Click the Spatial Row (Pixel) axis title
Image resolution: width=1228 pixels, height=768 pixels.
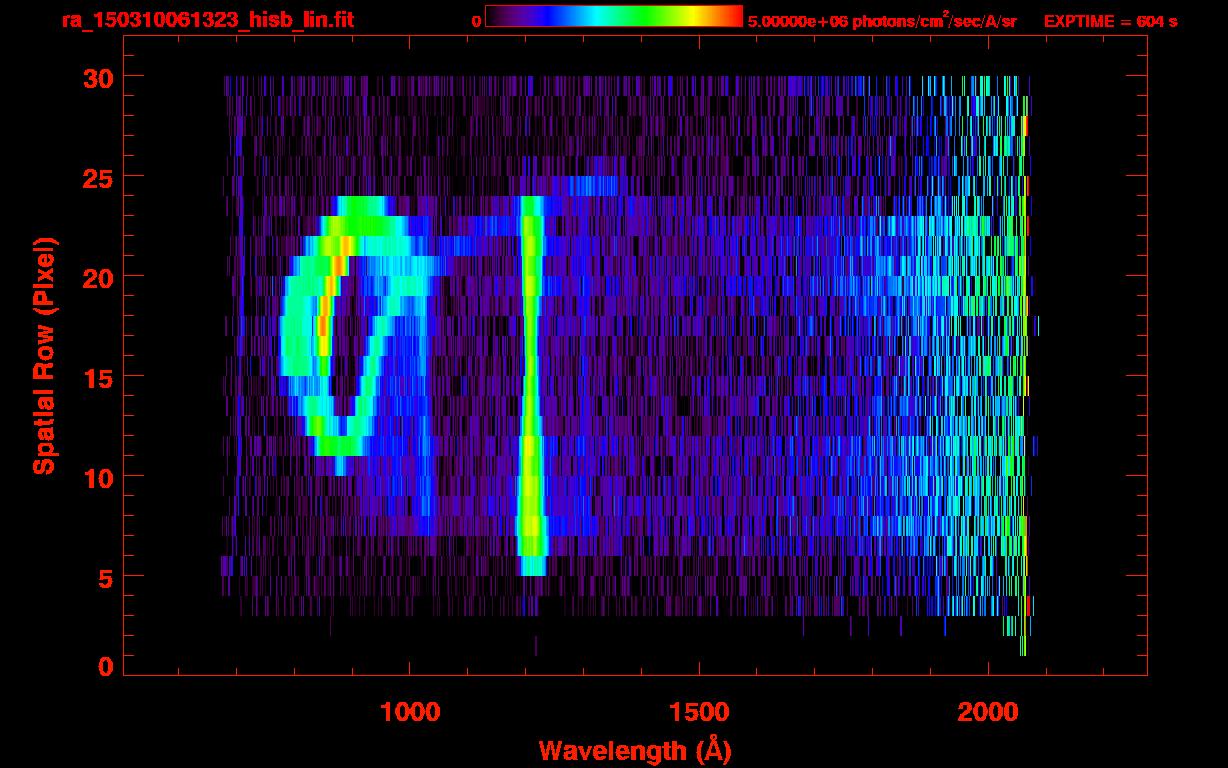(x=44, y=355)
